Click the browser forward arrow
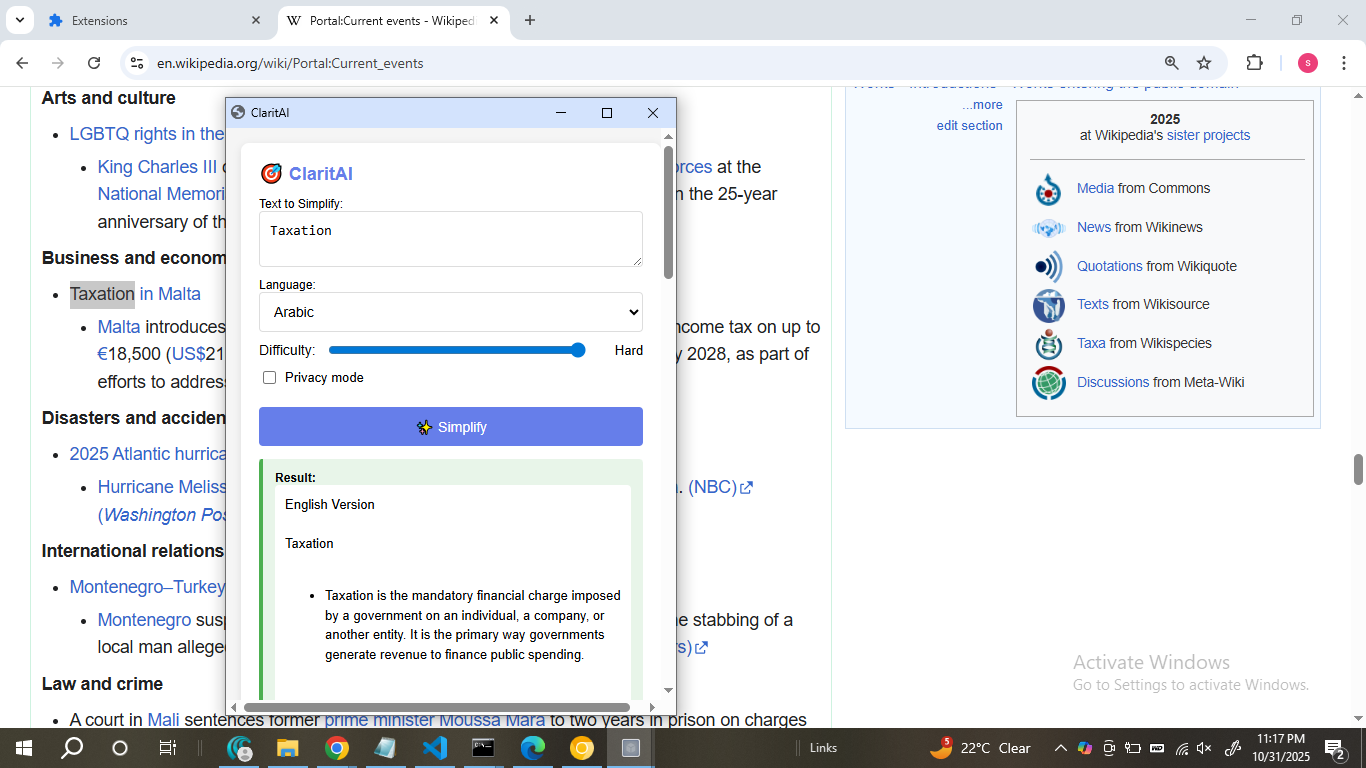The image size is (1366, 768). click(58, 63)
